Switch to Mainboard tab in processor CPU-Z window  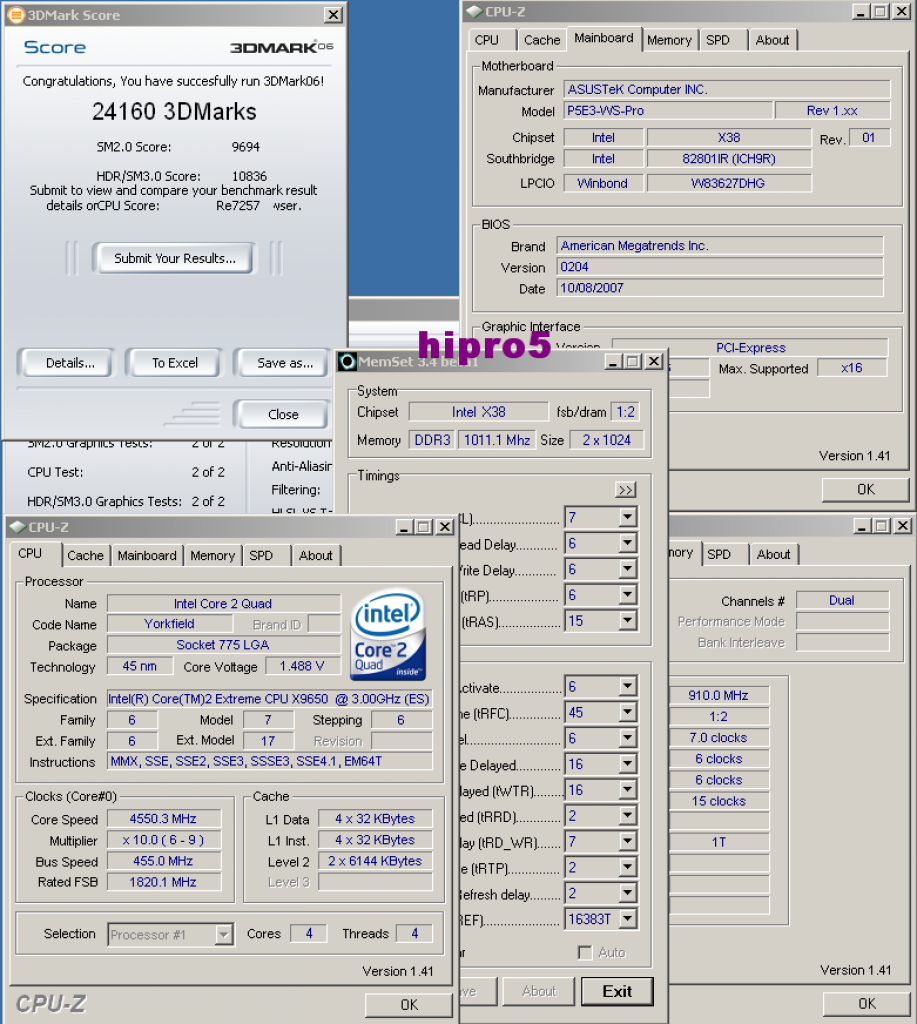(x=147, y=555)
